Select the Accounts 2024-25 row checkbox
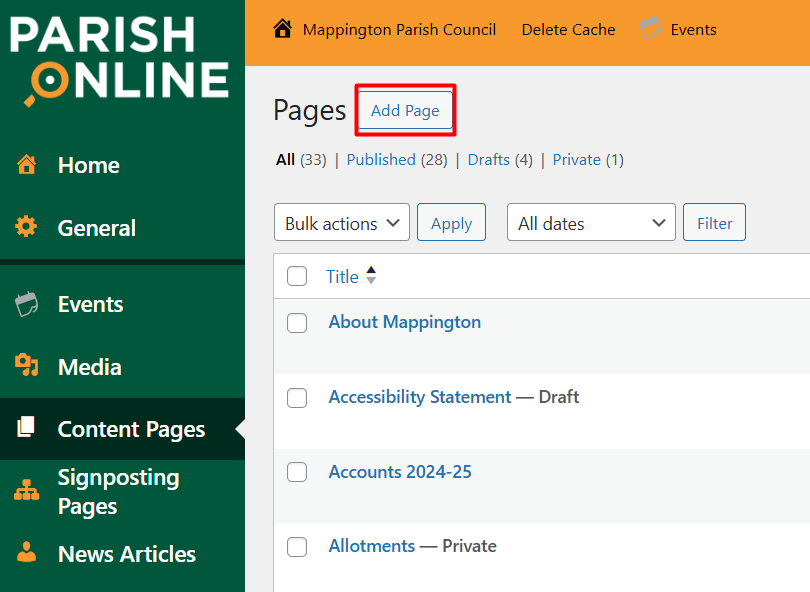 297,473
